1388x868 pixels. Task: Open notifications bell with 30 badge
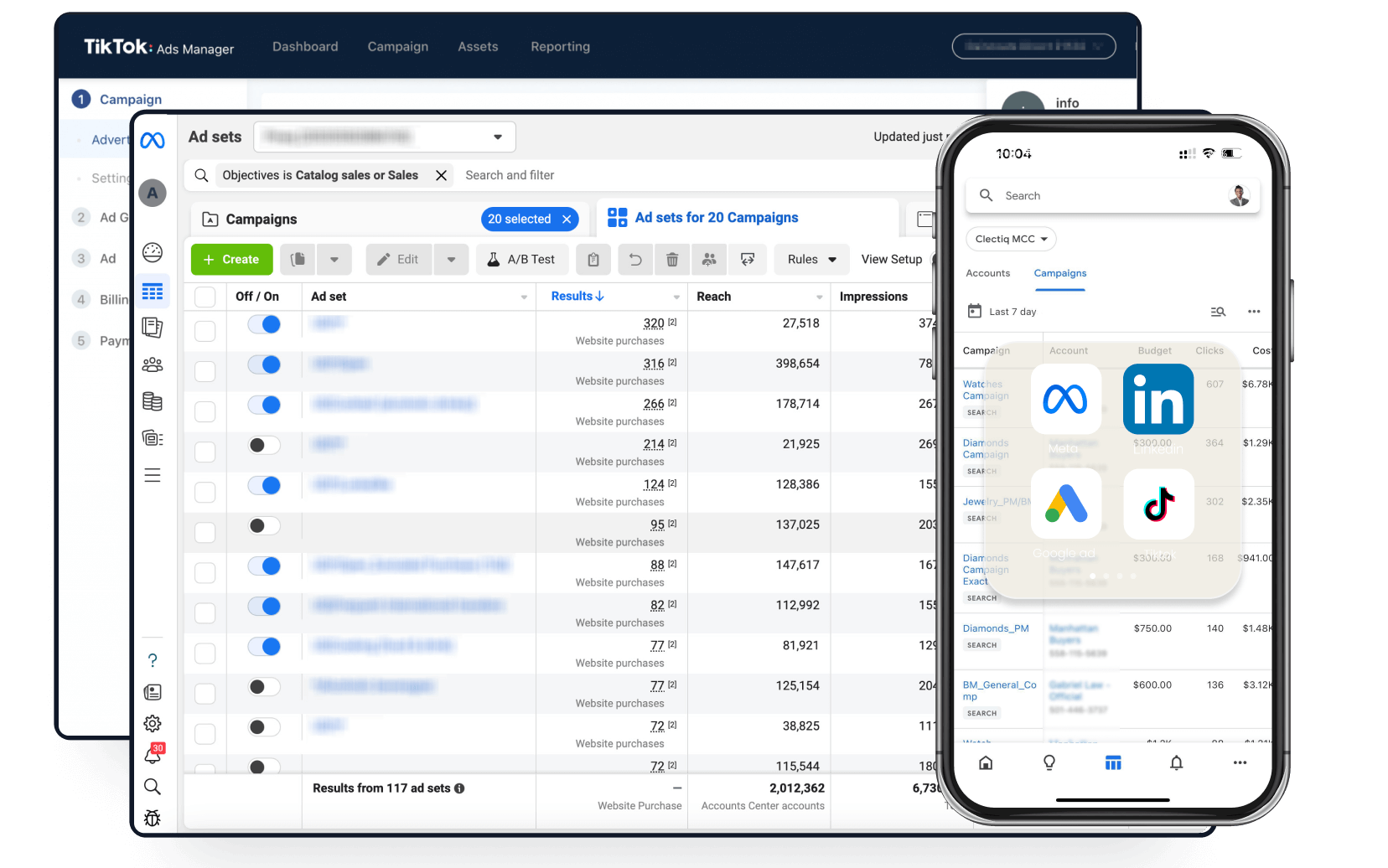[153, 753]
